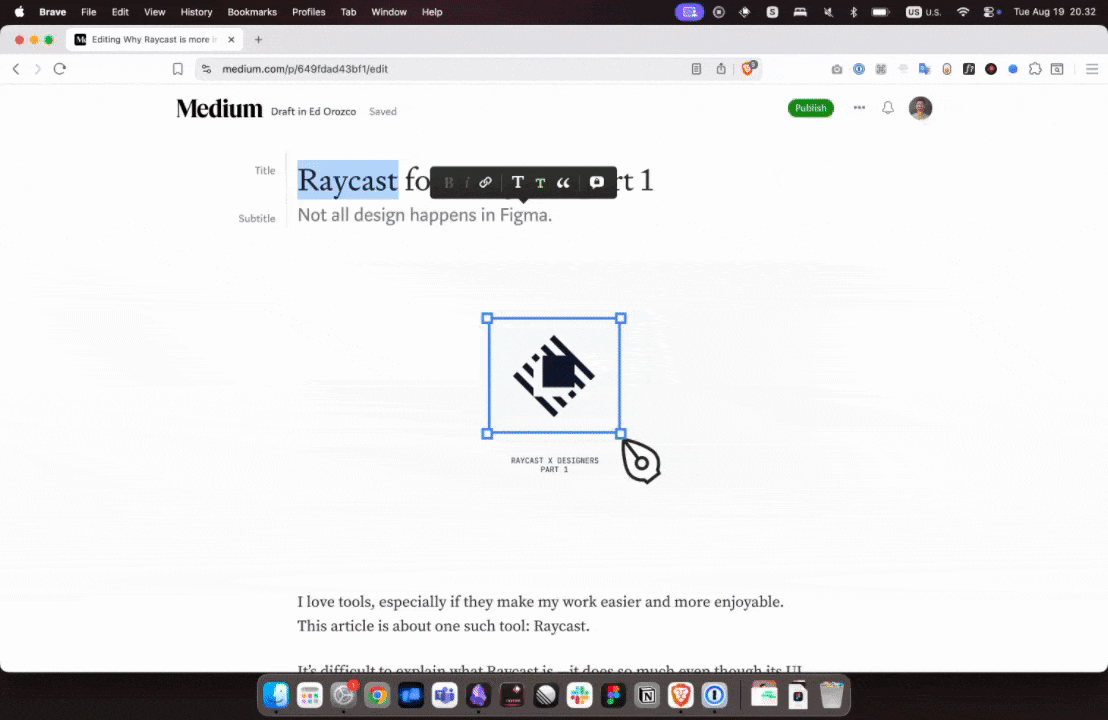This screenshot has width=1108, height=720.
Task: Open the user profile avatar menu
Action: point(920,108)
